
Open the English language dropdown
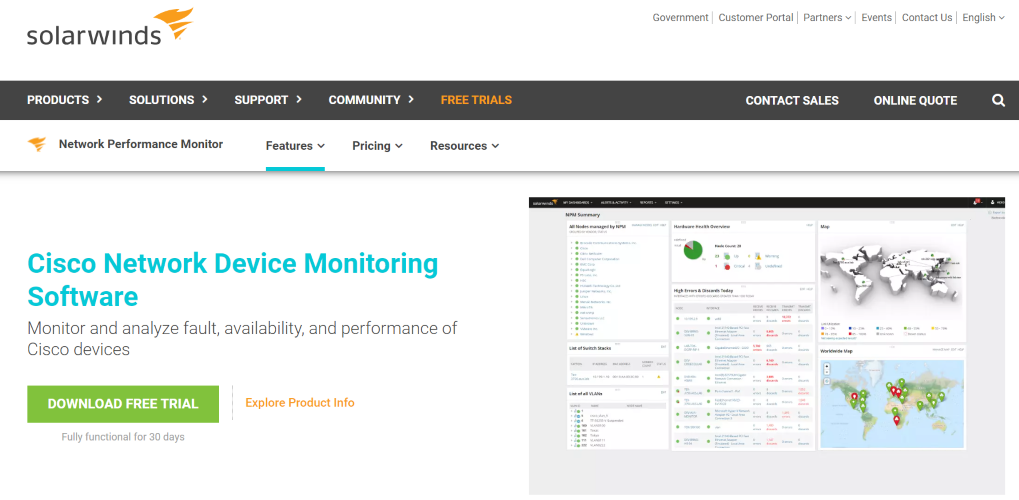point(983,18)
